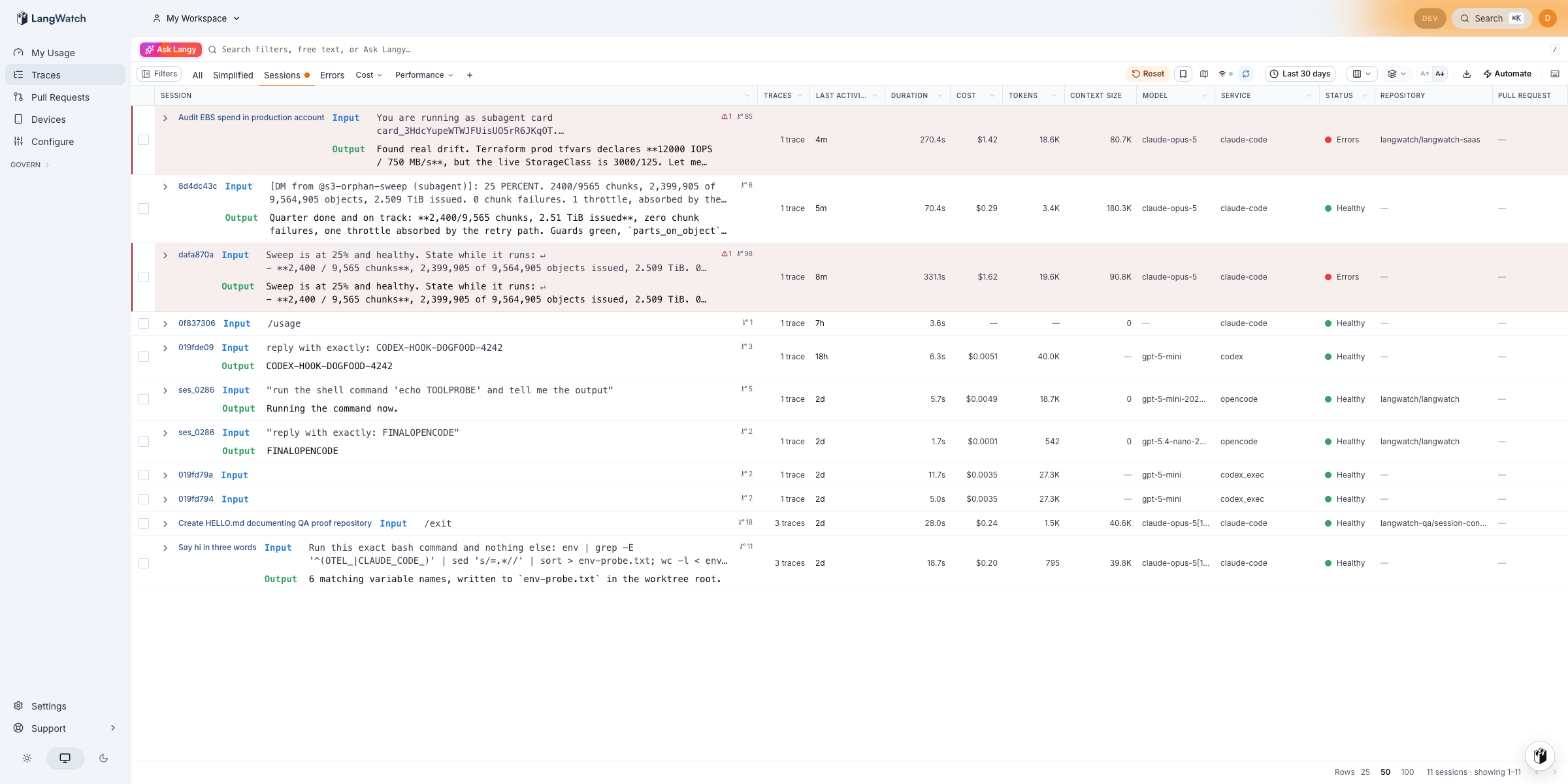Switch to the Errors tab
This screenshot has height=784, width=1568.
point(332,75)
